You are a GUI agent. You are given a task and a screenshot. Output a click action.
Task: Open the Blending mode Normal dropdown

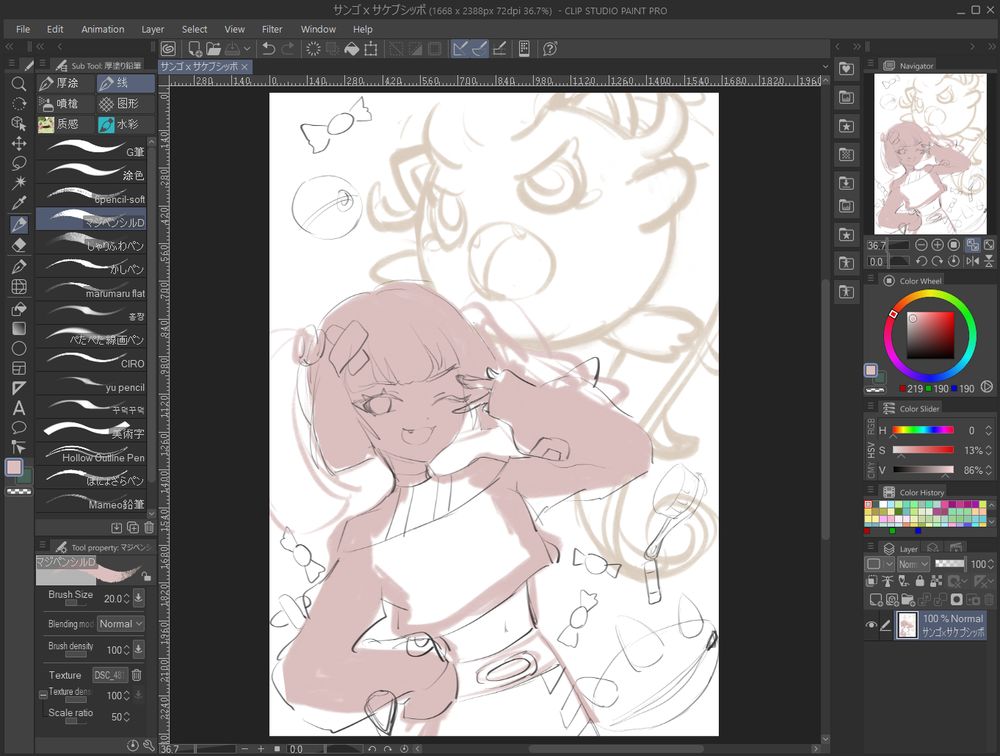click(x=121, y=623)
